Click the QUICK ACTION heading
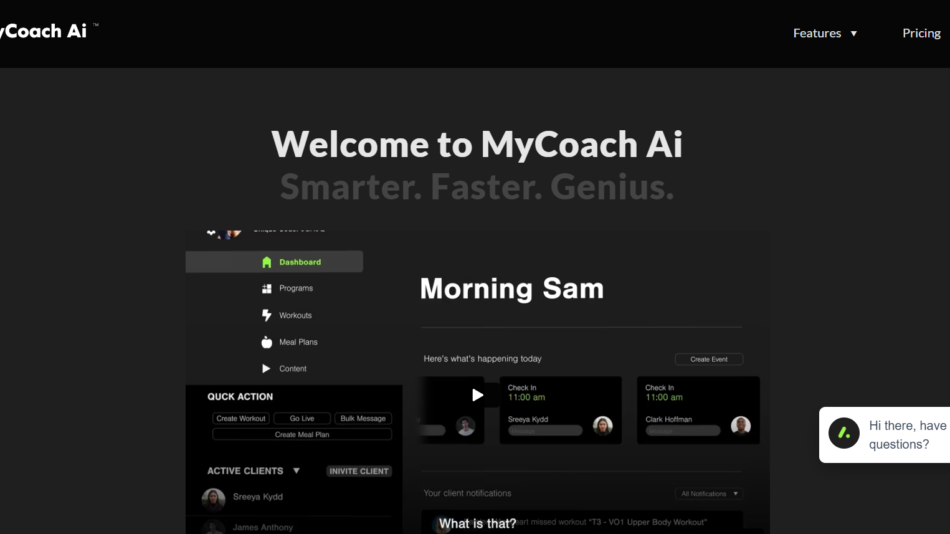 click(x=240, y=396)
